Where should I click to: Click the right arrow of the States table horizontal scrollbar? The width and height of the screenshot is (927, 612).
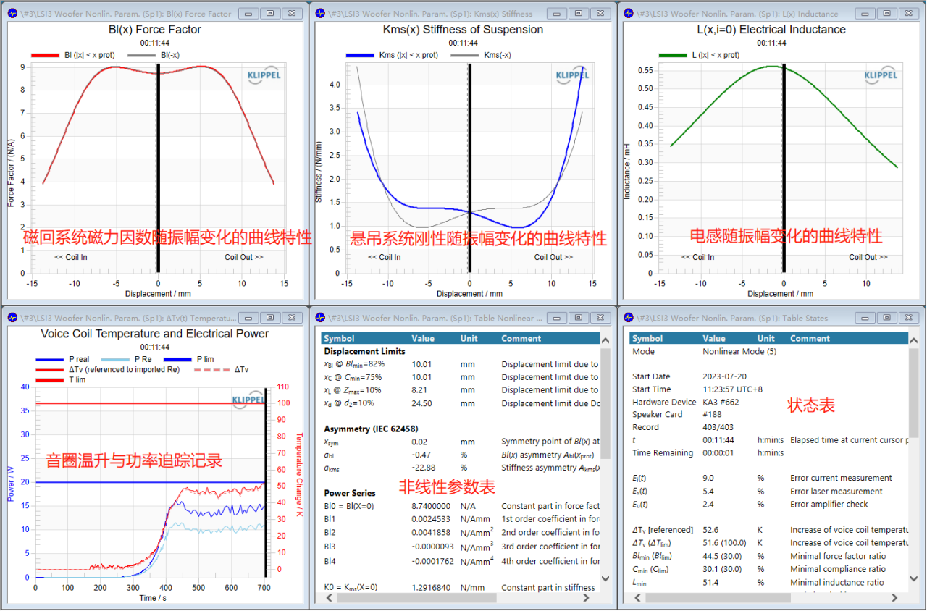point(894,598)
